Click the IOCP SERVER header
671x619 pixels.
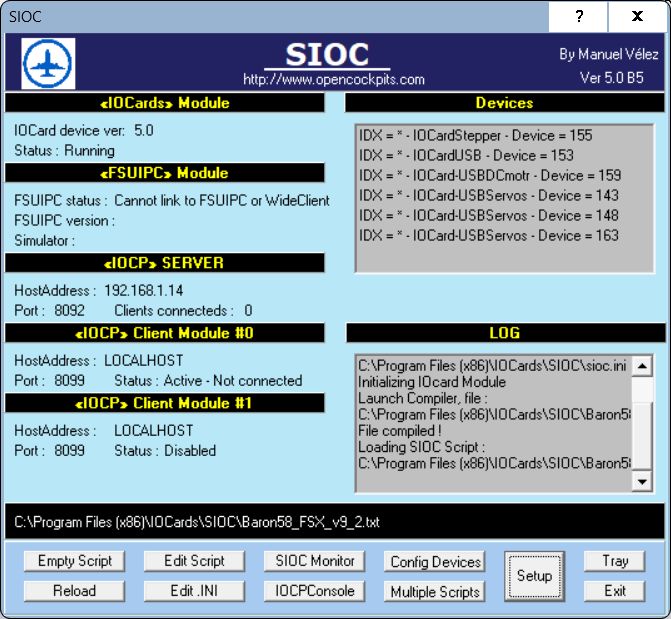(x=165, y=263)
